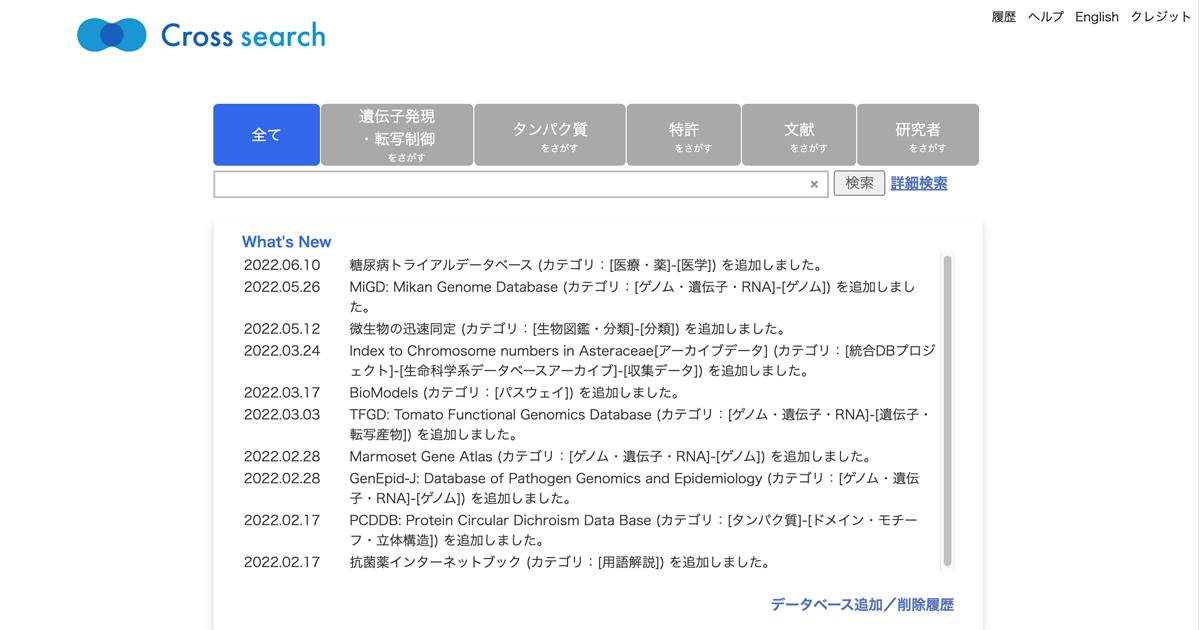This screenshot has height=630, width=1200.
Task: Click the What's New heading
Action: 286,242
